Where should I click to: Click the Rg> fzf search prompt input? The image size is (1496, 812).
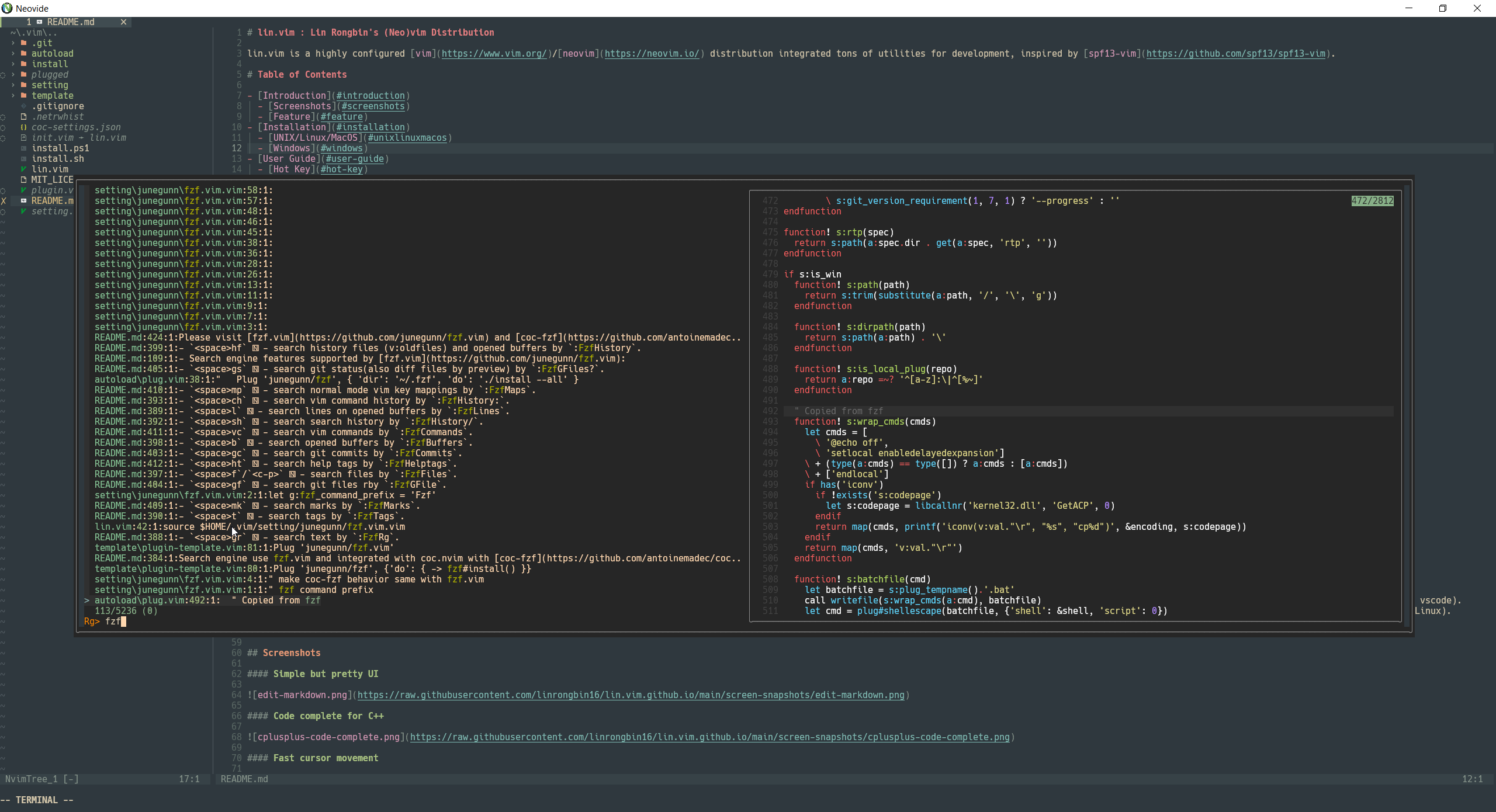coord(105,622)
